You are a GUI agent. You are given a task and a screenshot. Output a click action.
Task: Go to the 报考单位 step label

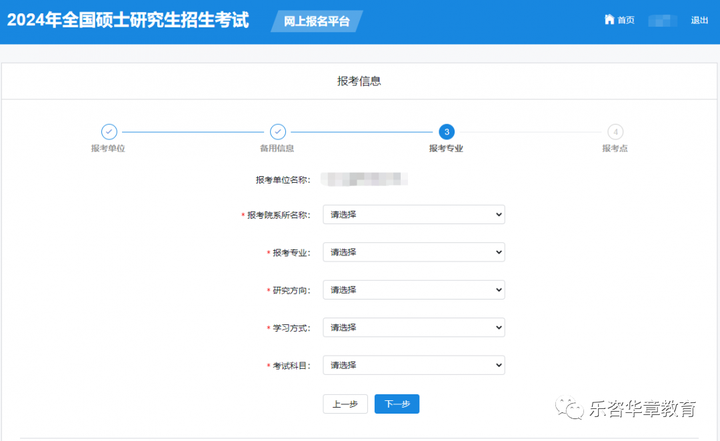tap(108, 149)
